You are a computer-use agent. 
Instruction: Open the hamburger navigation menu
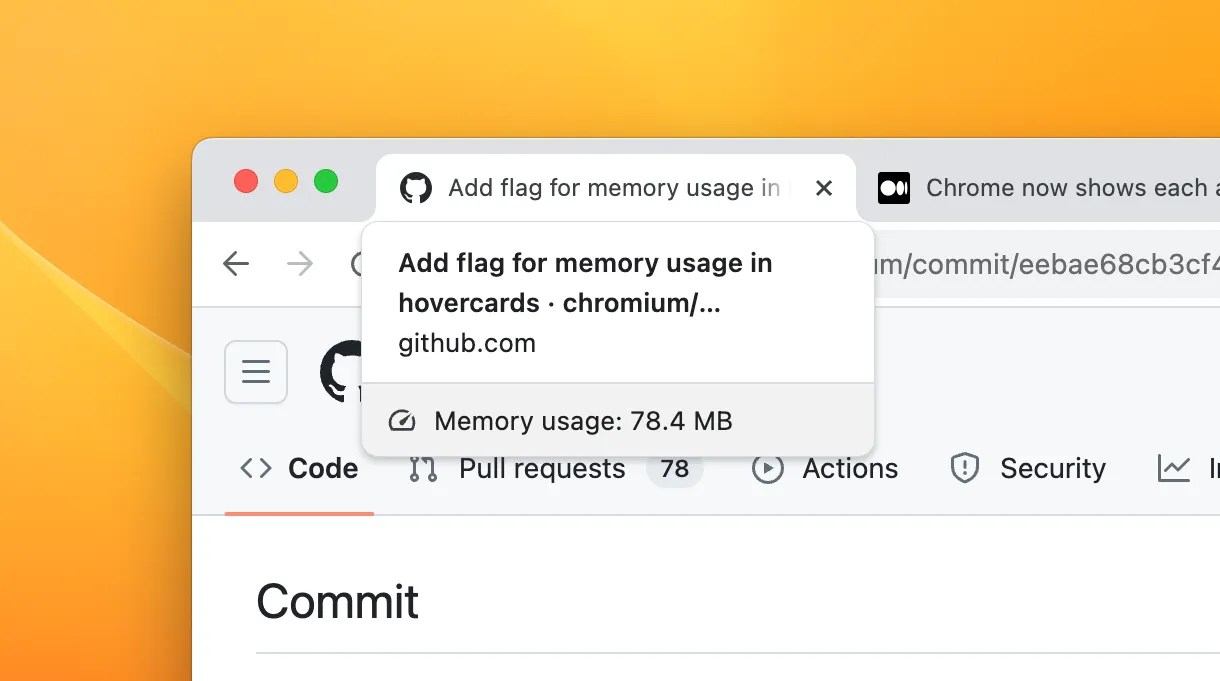coord(256,372)
